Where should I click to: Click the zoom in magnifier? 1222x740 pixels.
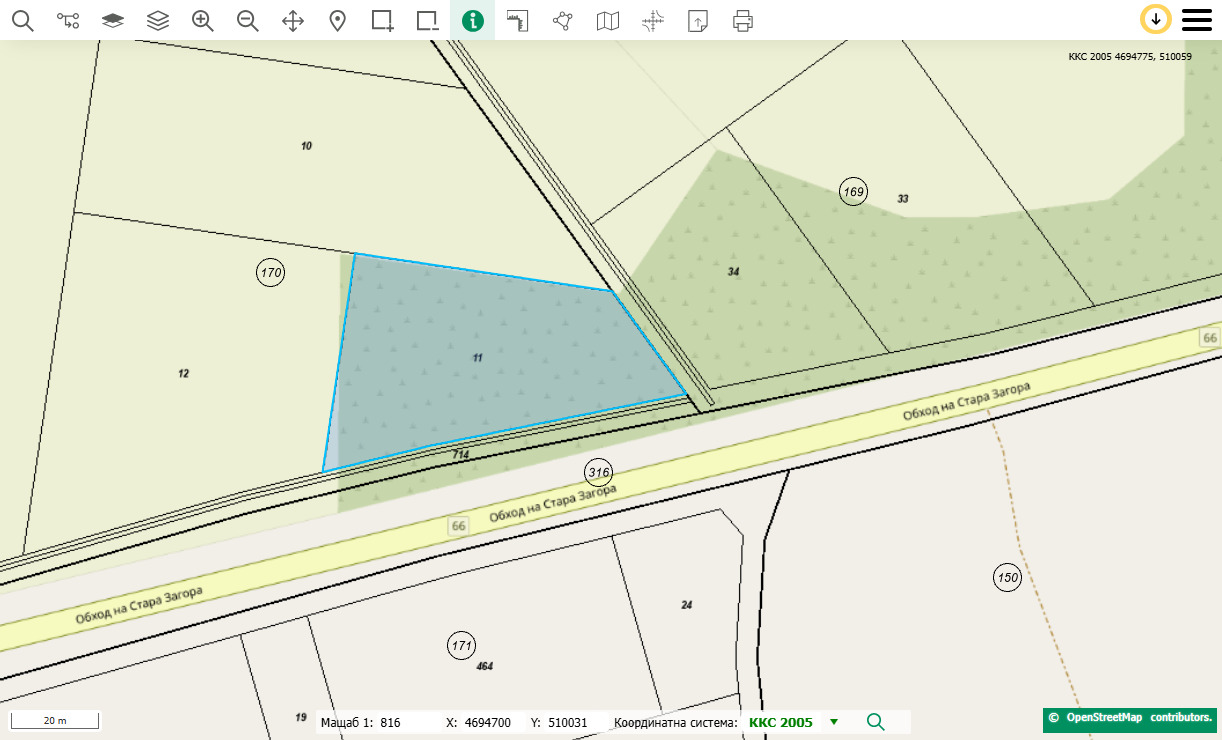pos(203,20)
